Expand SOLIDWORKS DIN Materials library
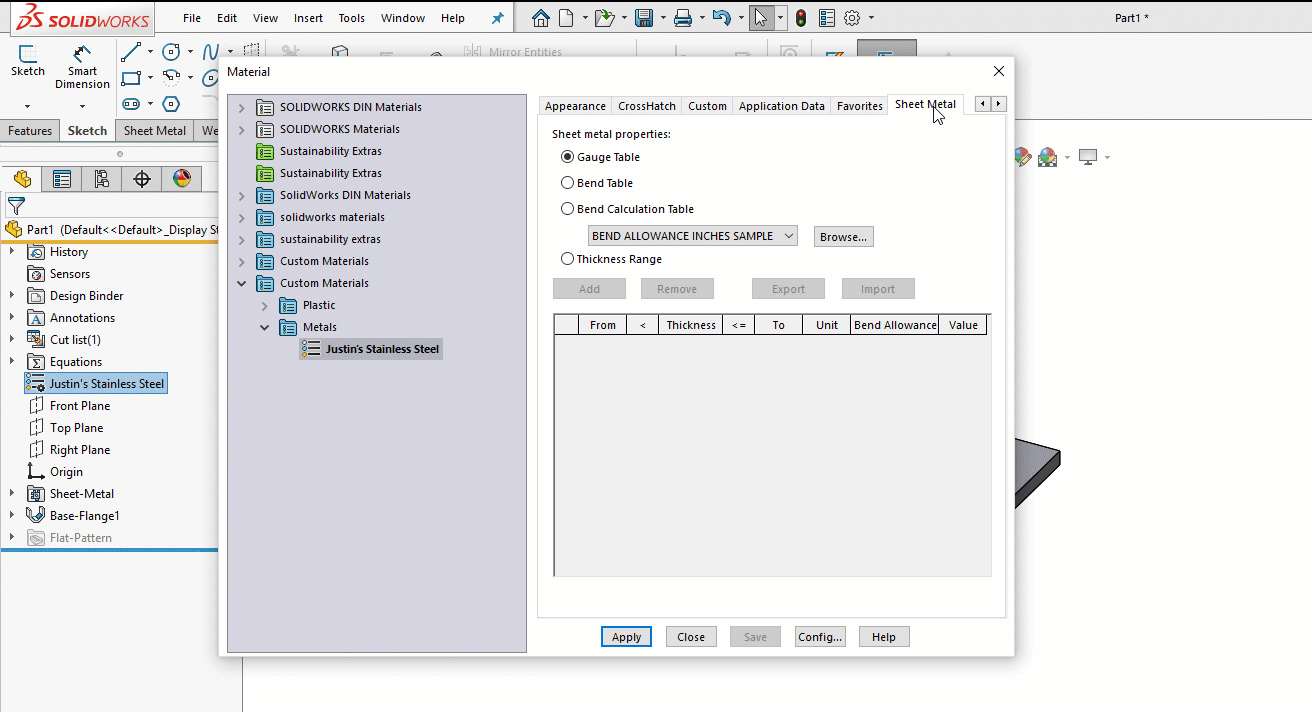The width and height of the screenshot is (1312, 712). [241, 107]
